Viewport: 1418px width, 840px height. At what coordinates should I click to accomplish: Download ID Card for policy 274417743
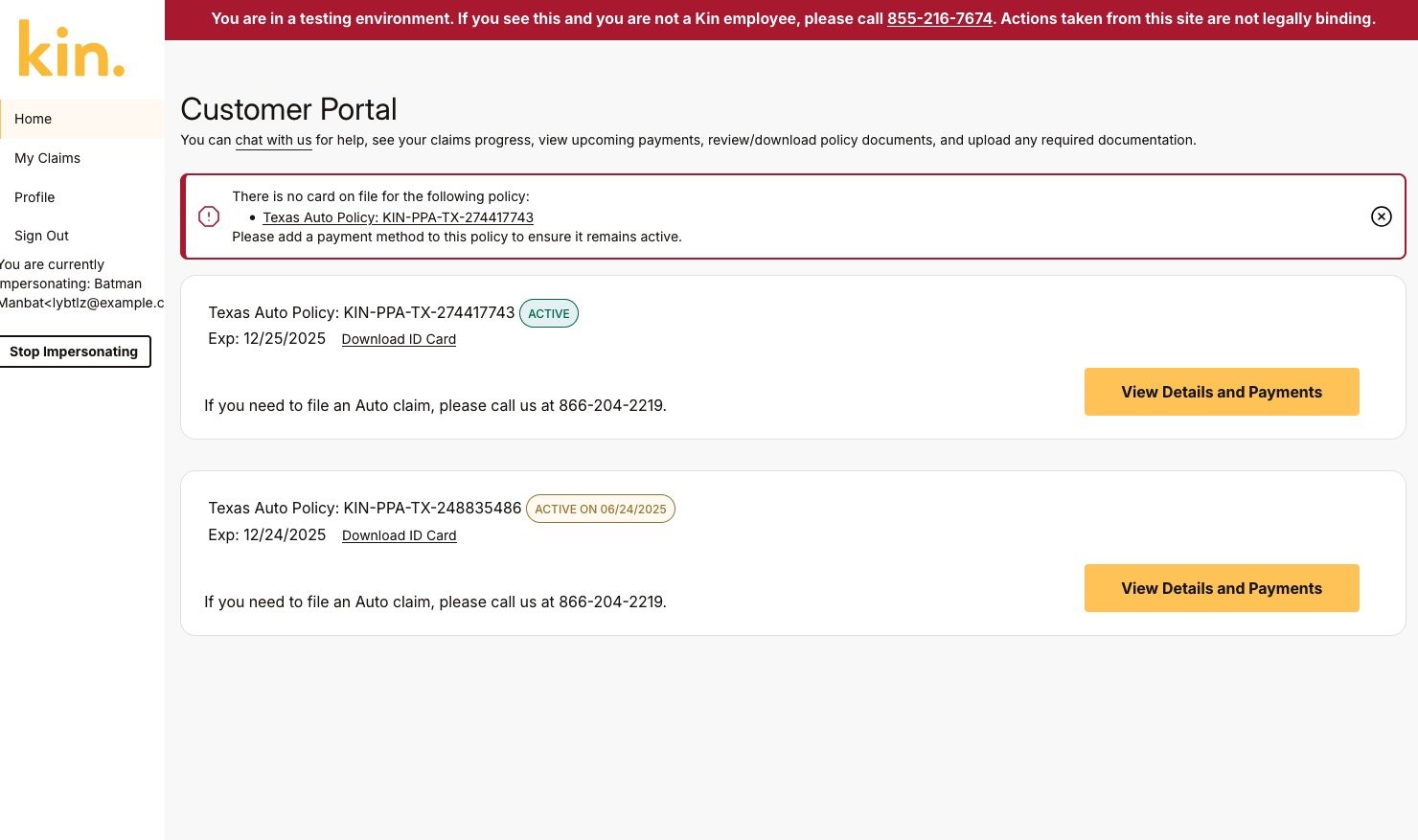click(399, 339)
